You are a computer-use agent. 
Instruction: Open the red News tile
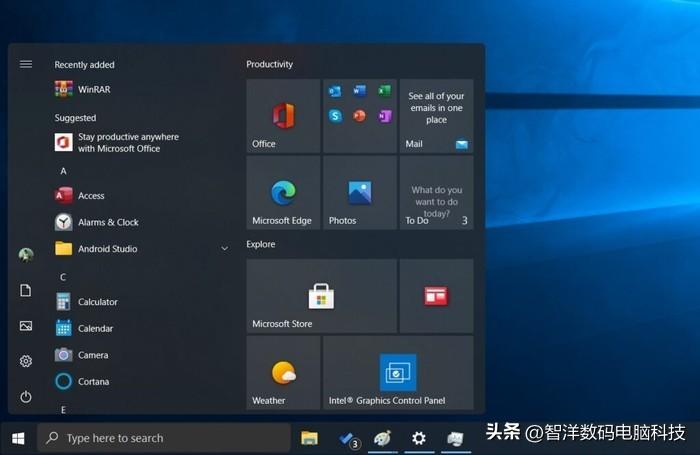coord(436,296)
